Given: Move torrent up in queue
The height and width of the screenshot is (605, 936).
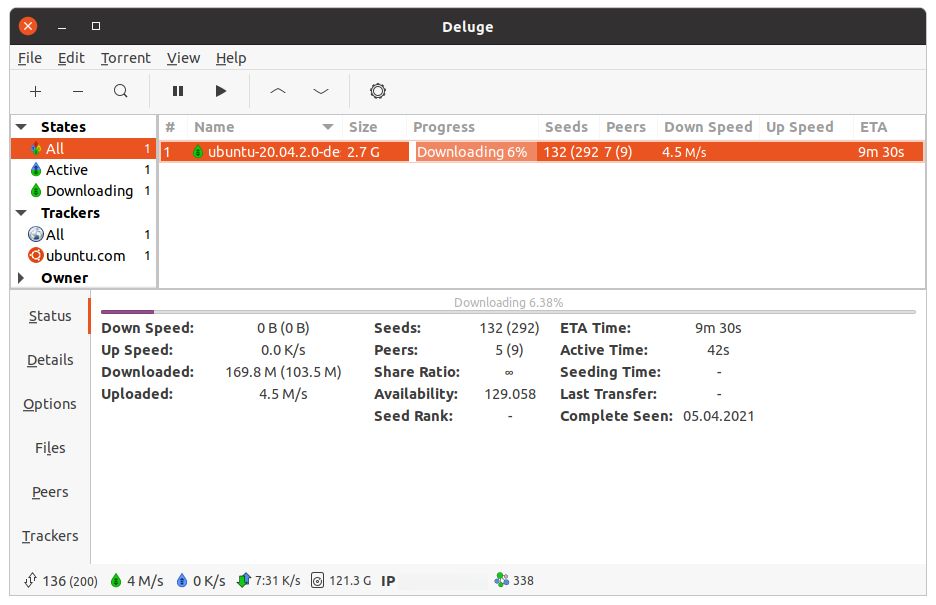Looking at the screenshot, I should 278,91.
